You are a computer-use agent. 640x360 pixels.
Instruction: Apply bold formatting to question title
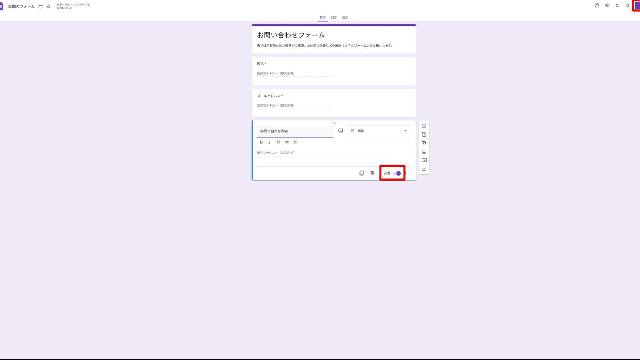click(x=261, y=142)
